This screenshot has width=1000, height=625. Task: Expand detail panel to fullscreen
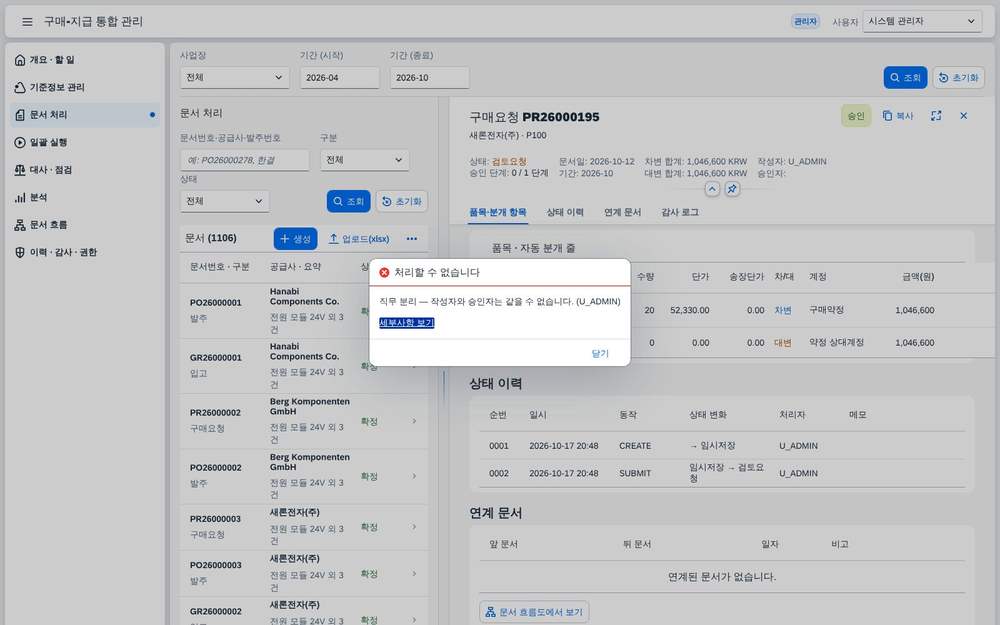pyautogui.click(x=936, y=116)
